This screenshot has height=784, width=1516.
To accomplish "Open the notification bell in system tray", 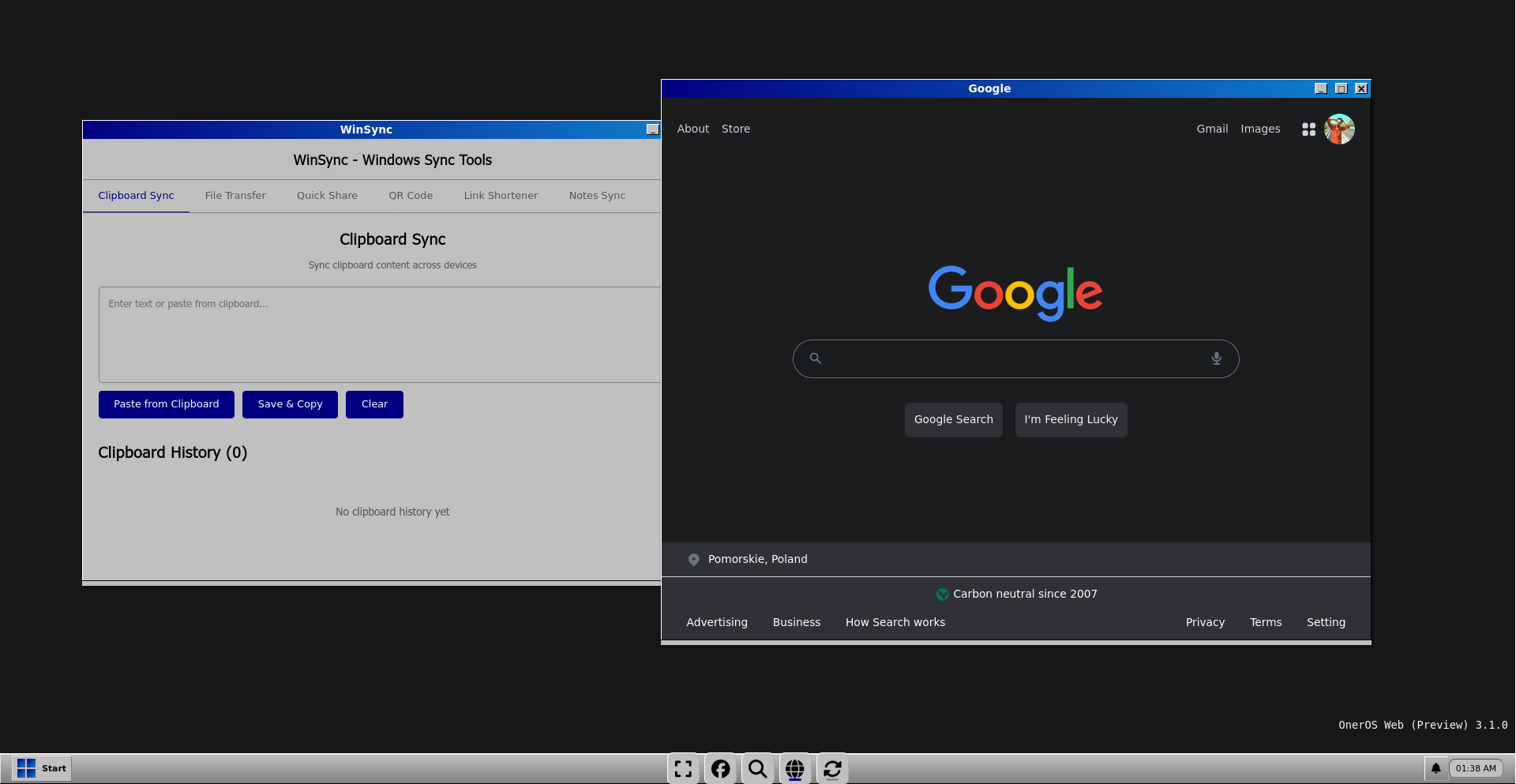I will pyautogui.click(x=1436, y=768).
